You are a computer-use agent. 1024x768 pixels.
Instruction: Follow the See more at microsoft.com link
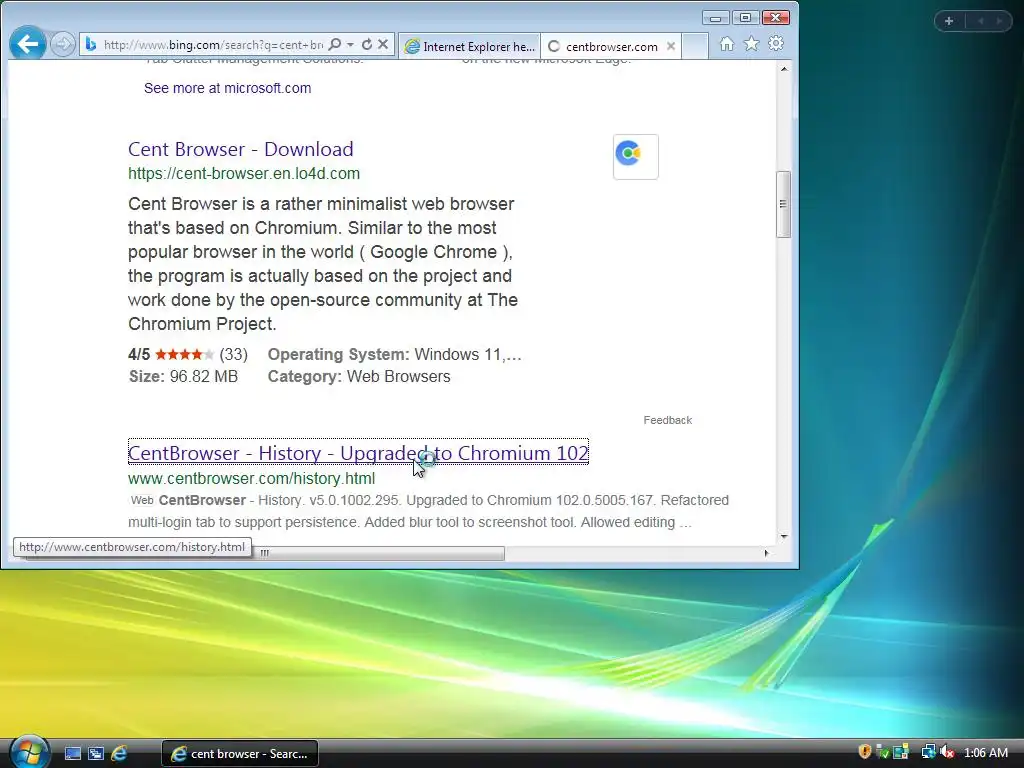tap(227, 88)
